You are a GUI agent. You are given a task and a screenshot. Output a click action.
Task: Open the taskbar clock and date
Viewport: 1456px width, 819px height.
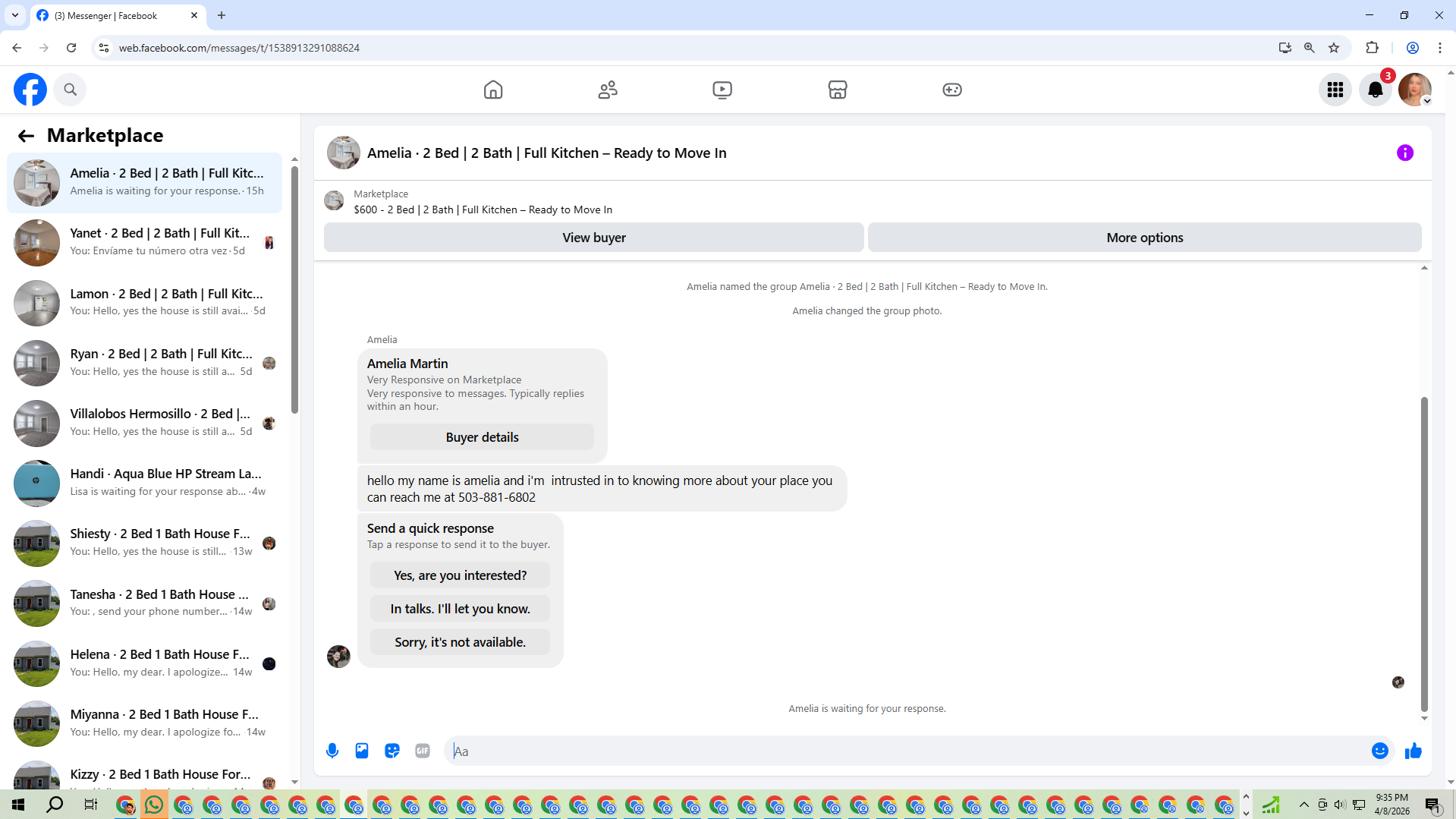pos(1392,805)
